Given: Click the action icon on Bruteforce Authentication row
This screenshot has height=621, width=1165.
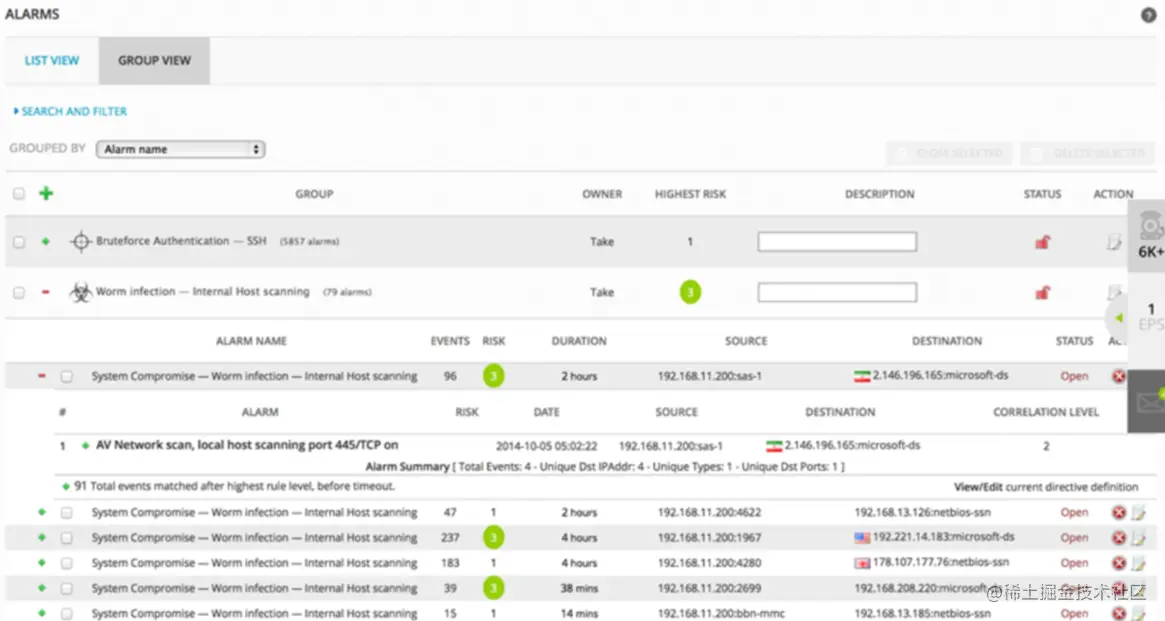Looking at the screenshot, I should pyautogui.click(x=1114, y=241).
